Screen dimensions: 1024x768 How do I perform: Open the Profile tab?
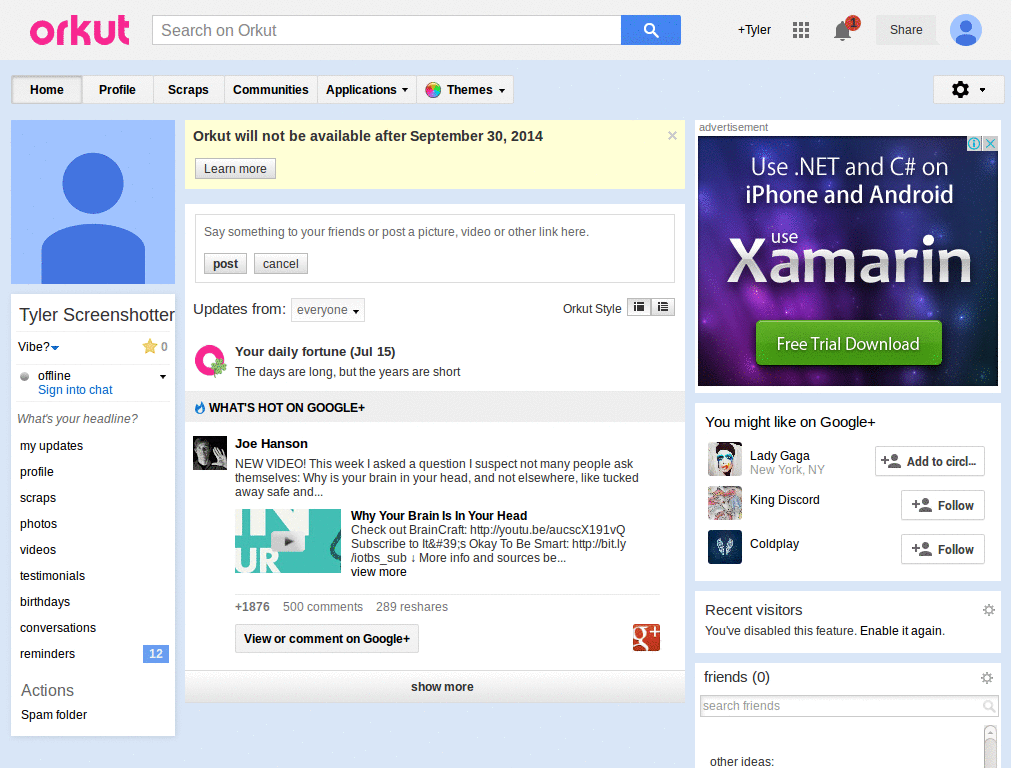[118, 90]
